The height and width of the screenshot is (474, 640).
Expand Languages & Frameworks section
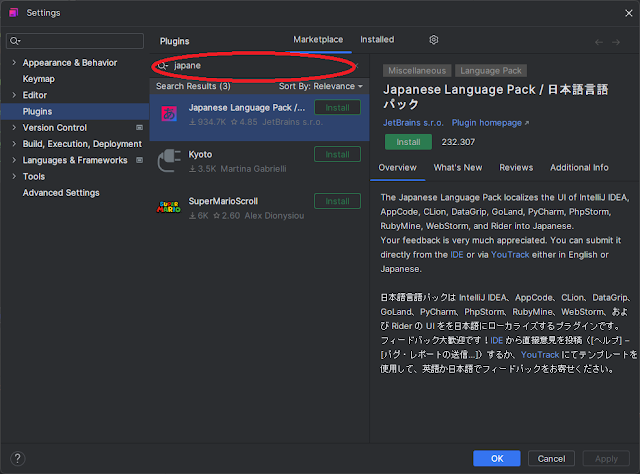point(14,160)
